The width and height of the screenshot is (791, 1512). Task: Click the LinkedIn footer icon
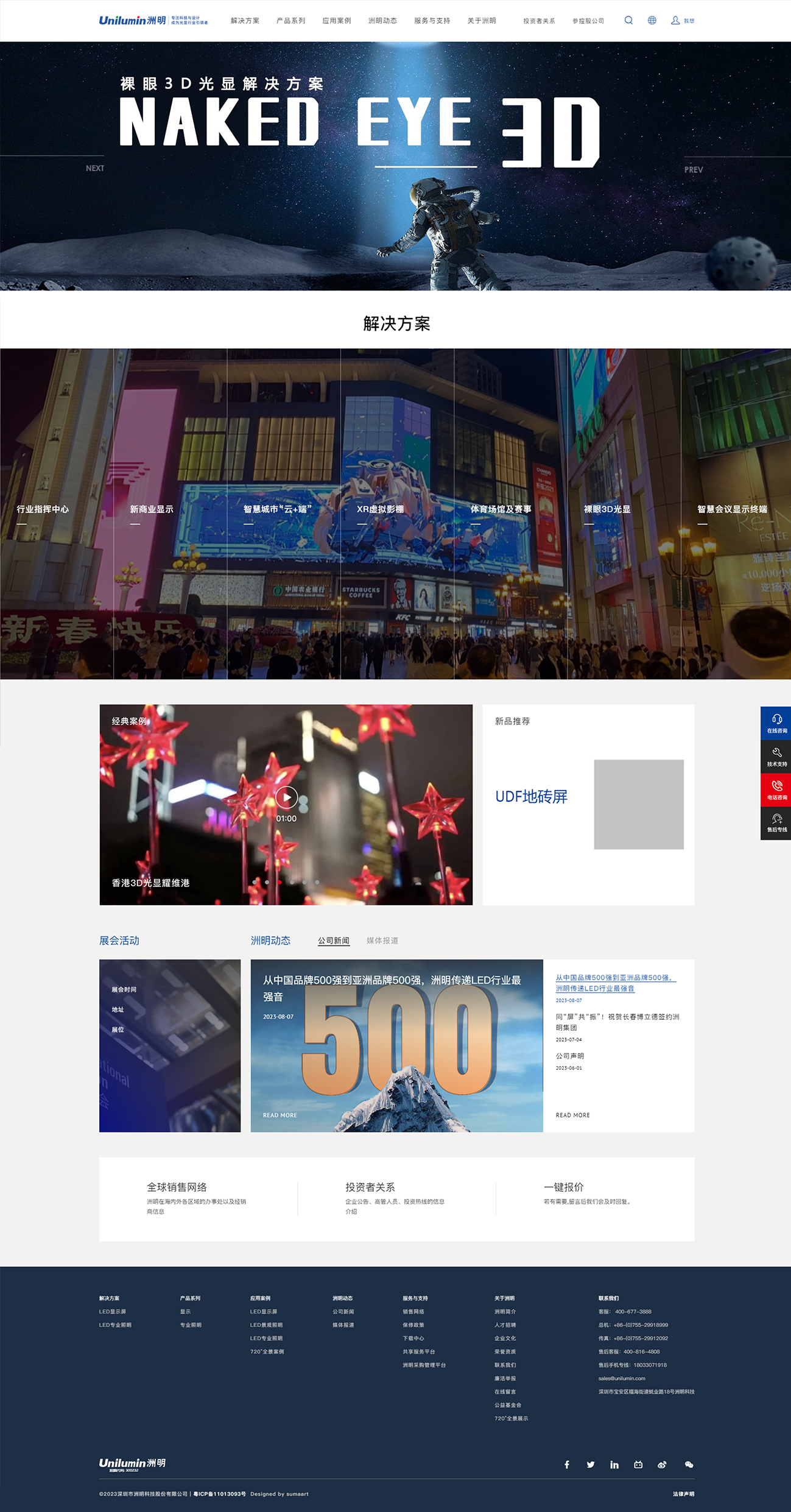coord(614,1464)
